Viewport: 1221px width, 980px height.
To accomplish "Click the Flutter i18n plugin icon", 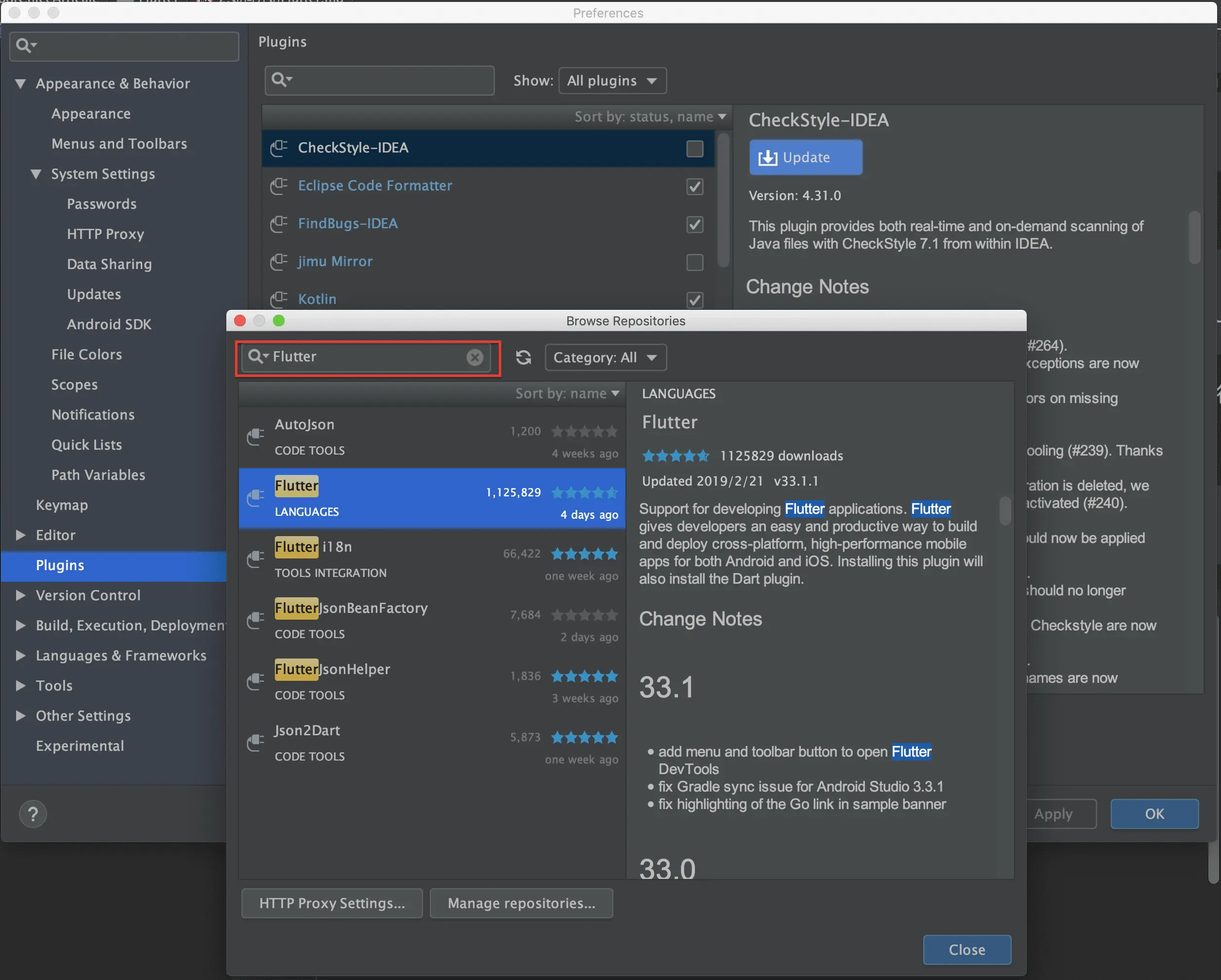I will click(x=256, y=559).
